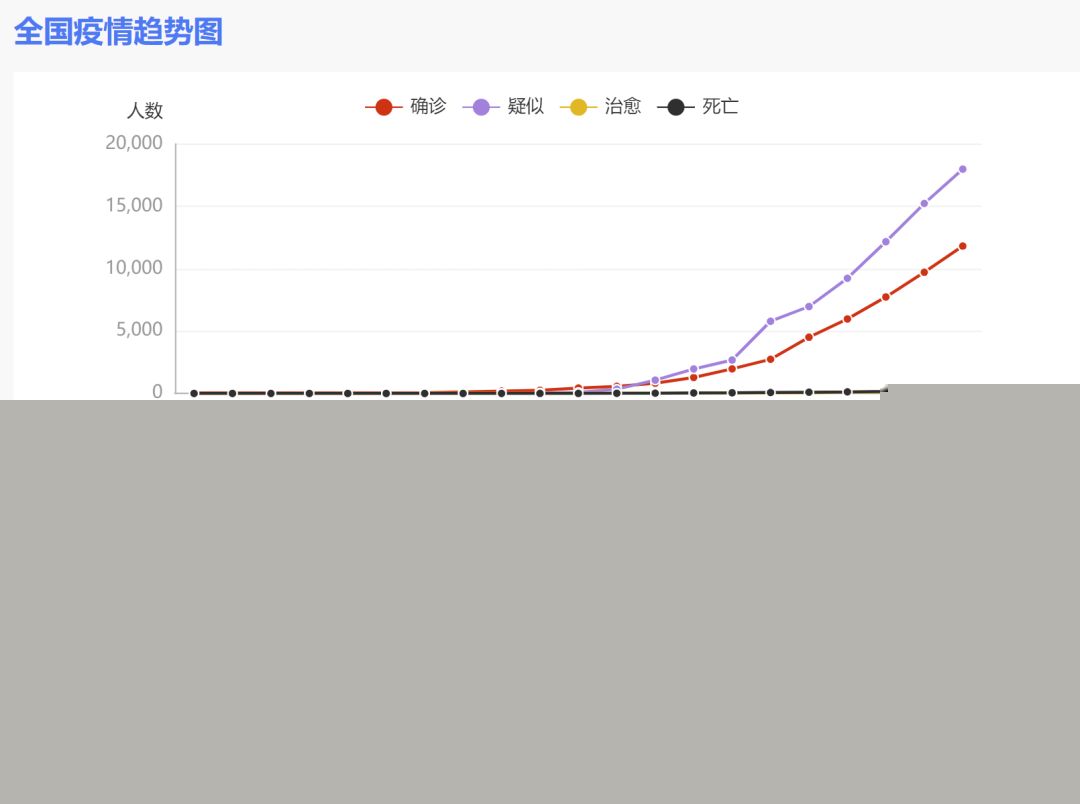Disable the 死亡 series via its legend text
1080x804 pixels.
[x=720, y=107]
